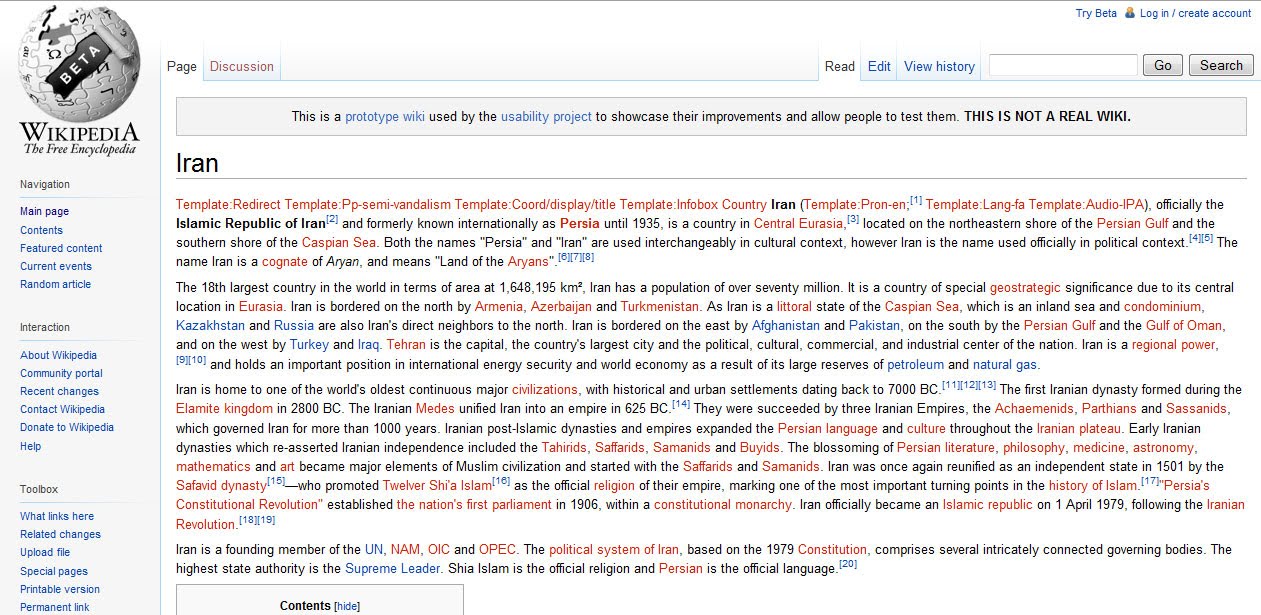Return to the Page tab

click(x=181, y=66)
